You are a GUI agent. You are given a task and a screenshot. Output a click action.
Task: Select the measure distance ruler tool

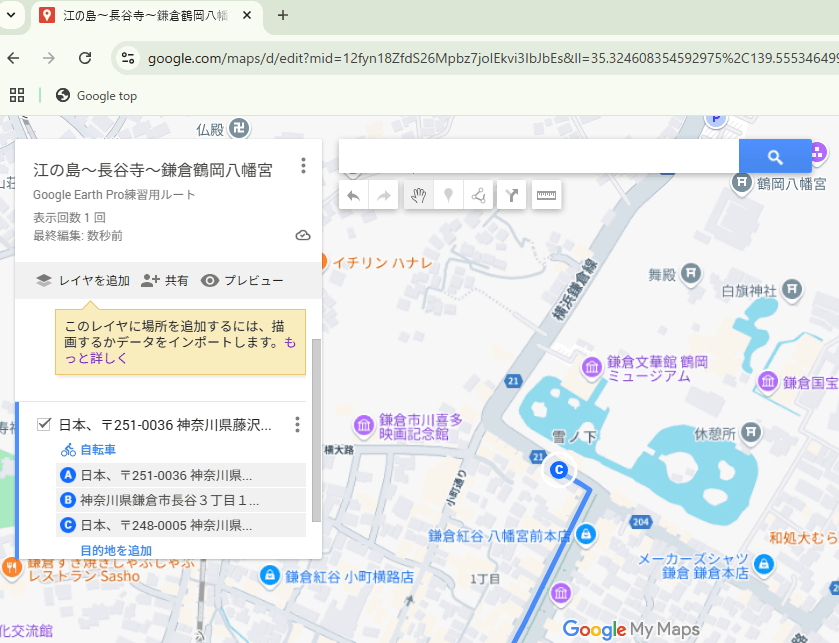point(546,196)
